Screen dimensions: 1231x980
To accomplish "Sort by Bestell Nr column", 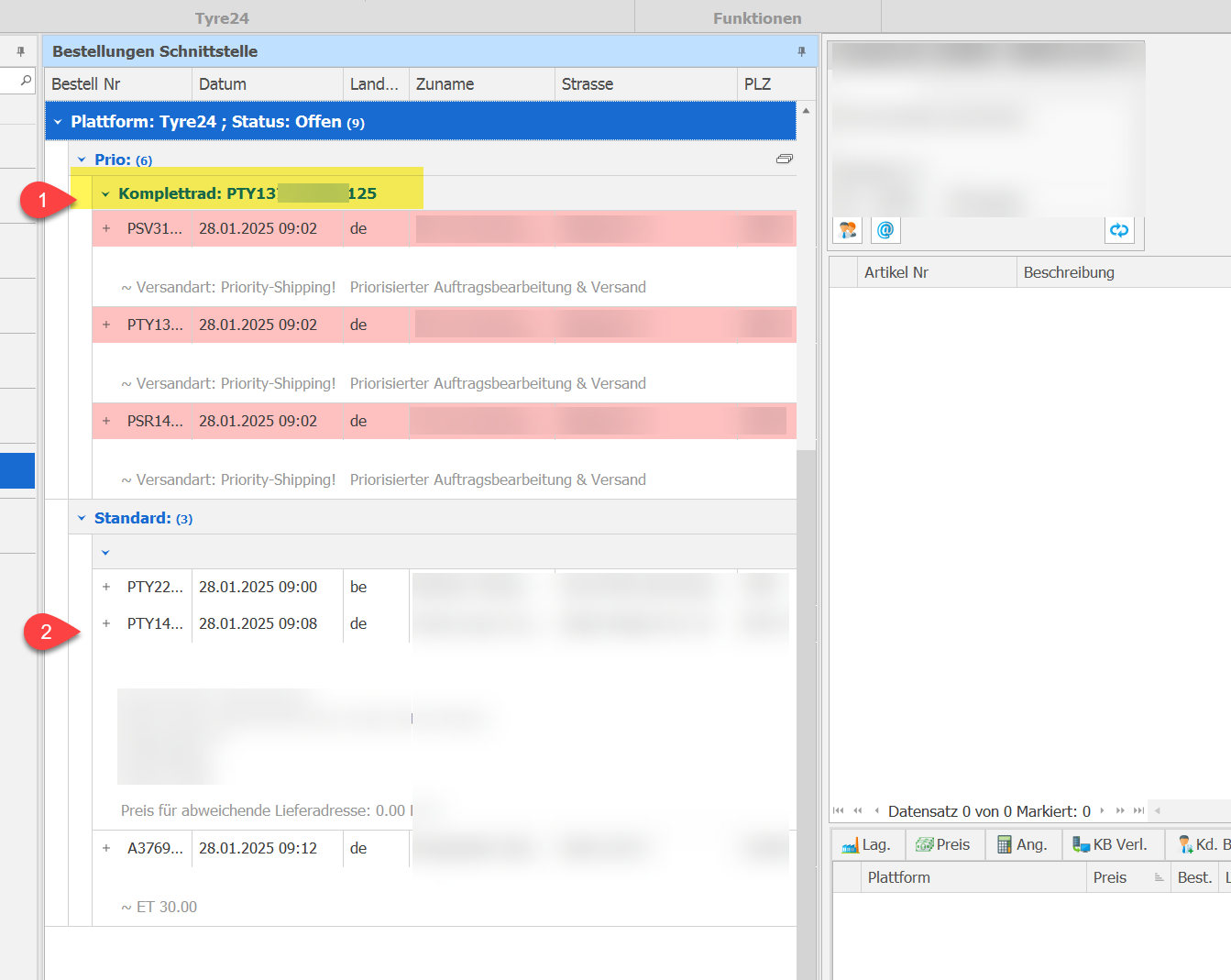I will tap(118, 83).
